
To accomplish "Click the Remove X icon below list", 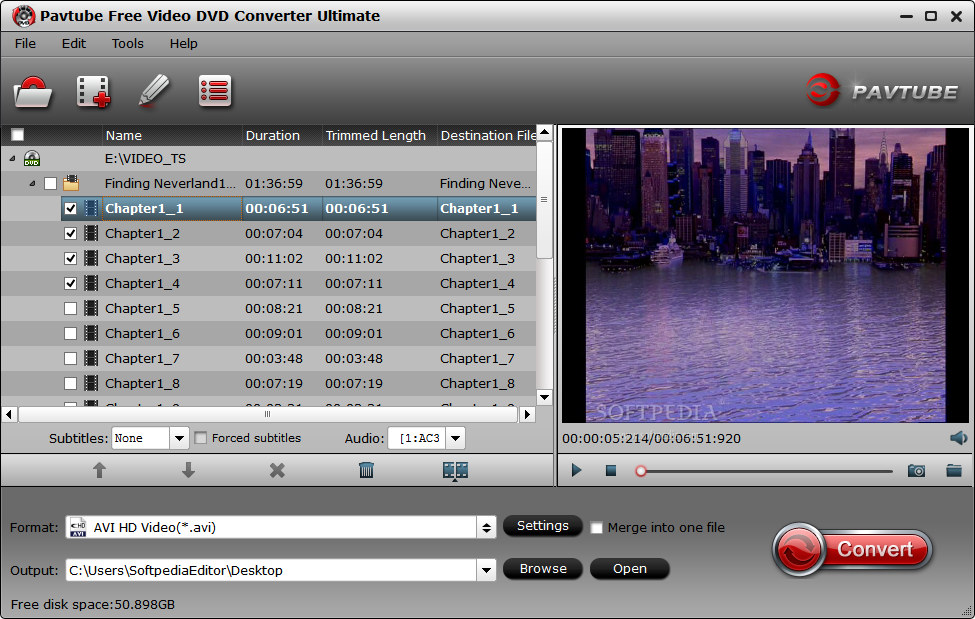I will click(277, 470).
